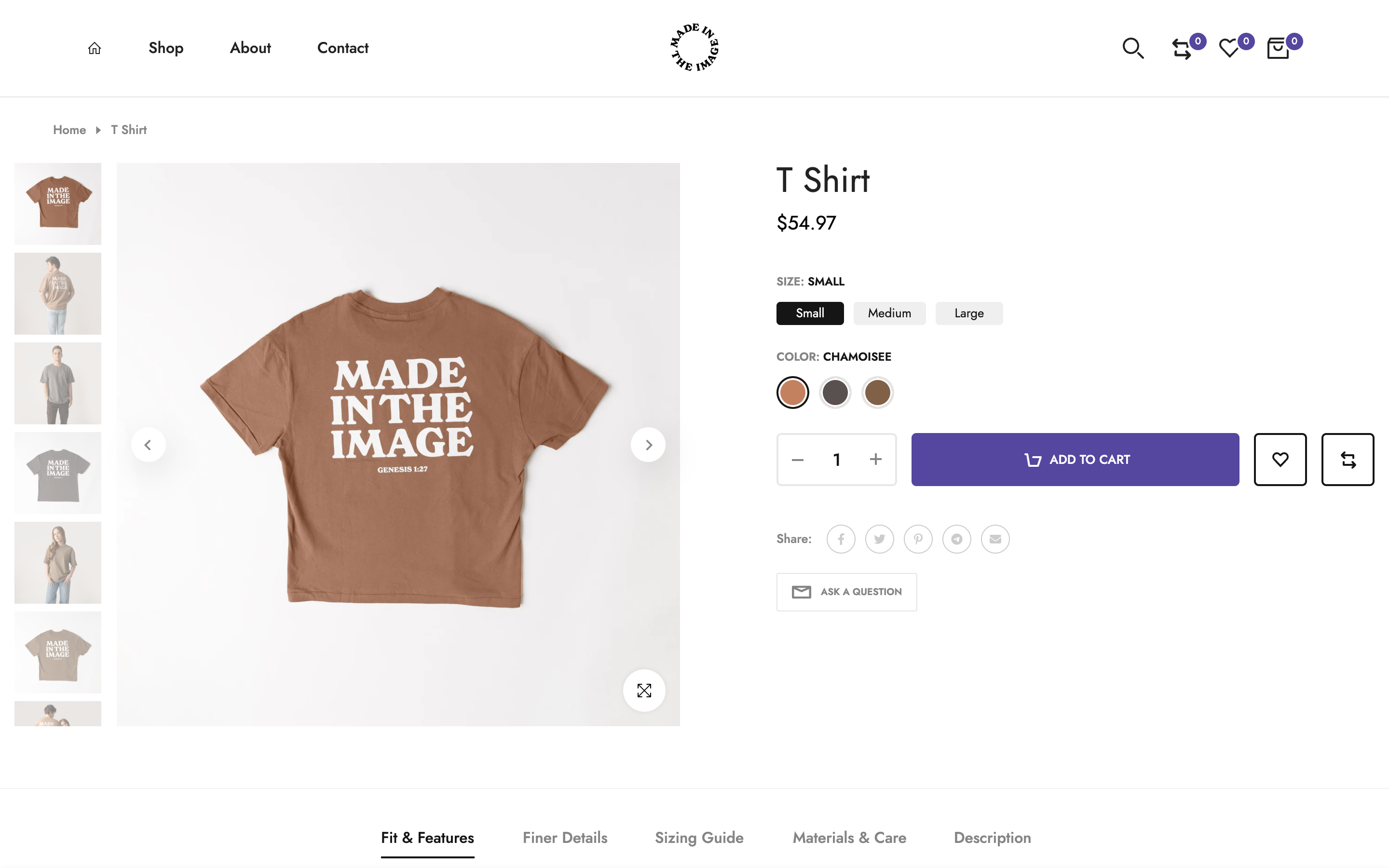Open the search panel
Image resolution: width=1389 pixels, height=868 pixels.
(1133, 49)
